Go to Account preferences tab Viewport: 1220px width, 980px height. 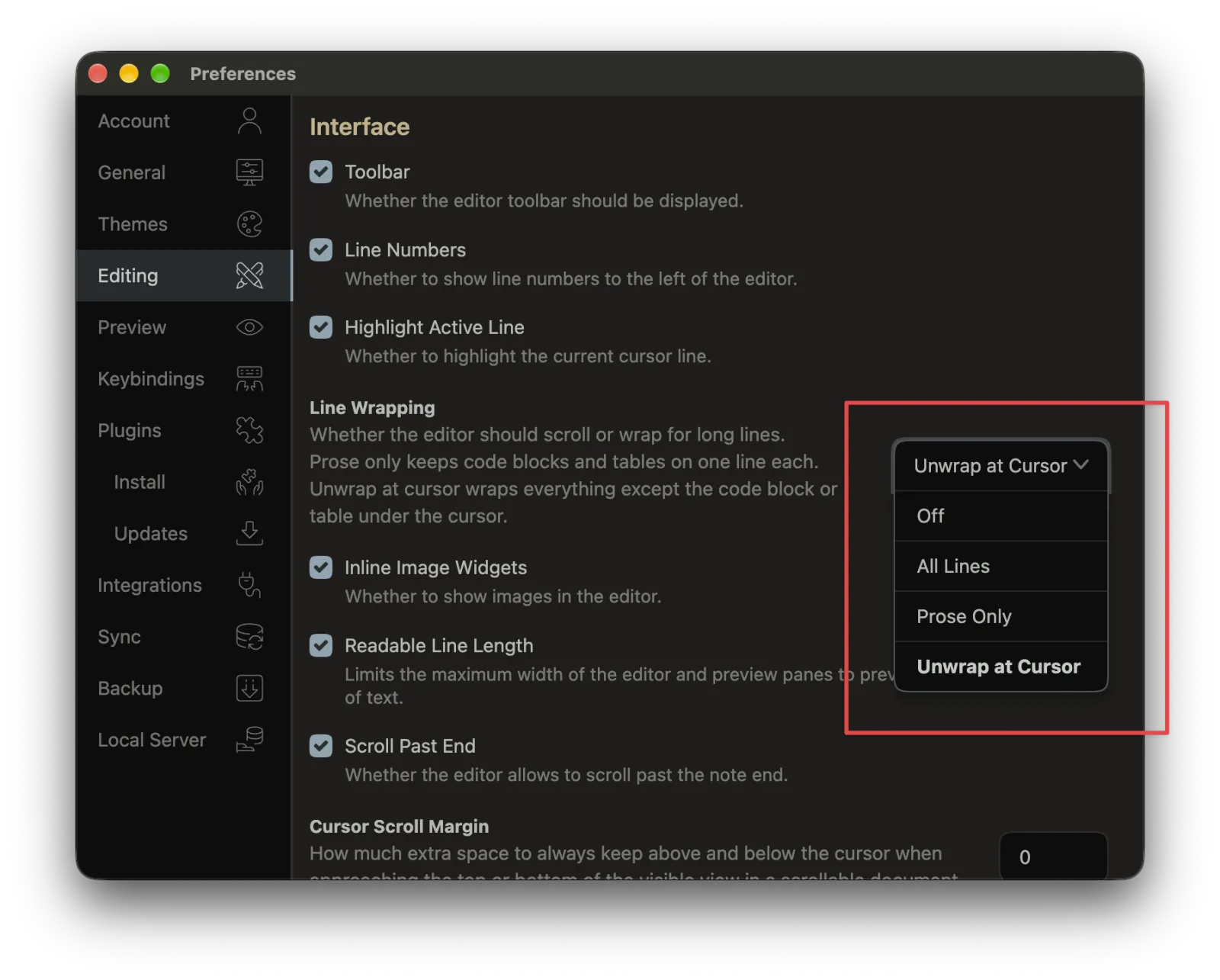(x=184, y=120)
